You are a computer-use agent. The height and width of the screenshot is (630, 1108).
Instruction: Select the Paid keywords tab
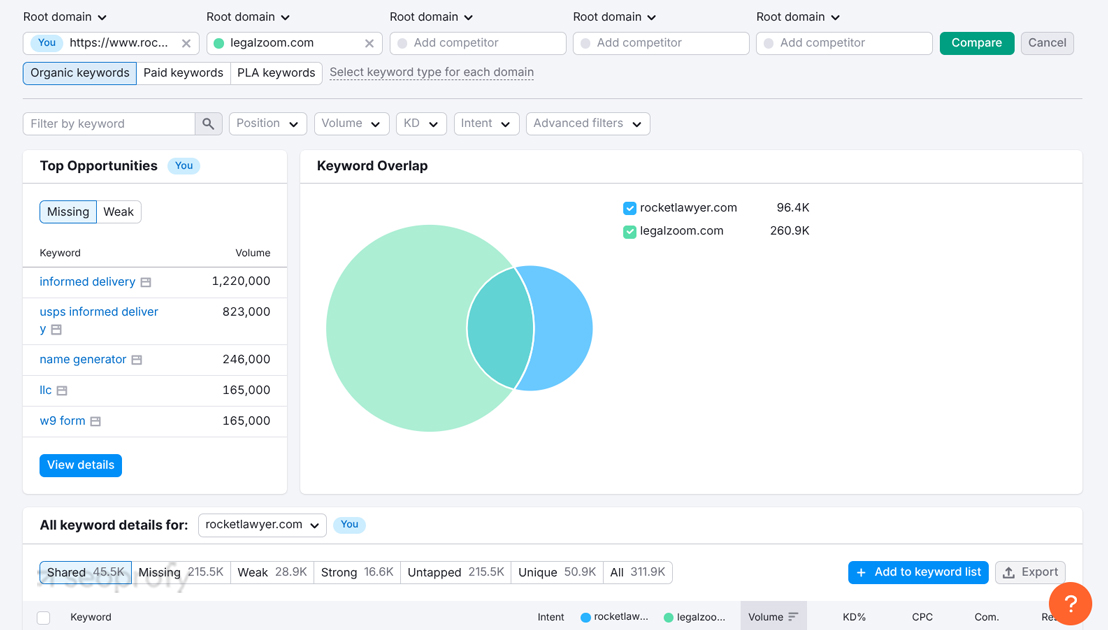[x=183, y=73]
